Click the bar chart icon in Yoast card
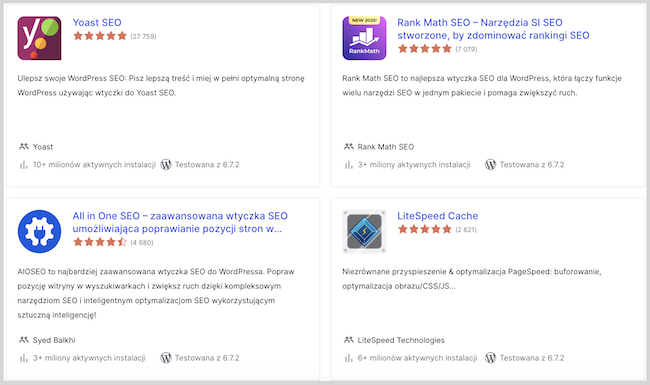The width and height of the screenshot is (650, 385). [x=24, y=165]
